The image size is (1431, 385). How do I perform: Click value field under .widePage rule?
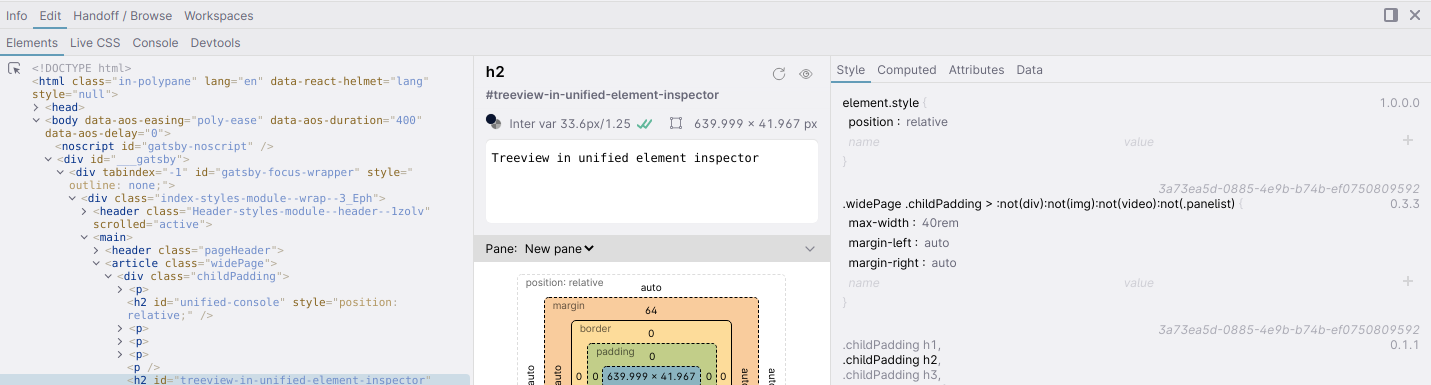(x=1139, y=283)
